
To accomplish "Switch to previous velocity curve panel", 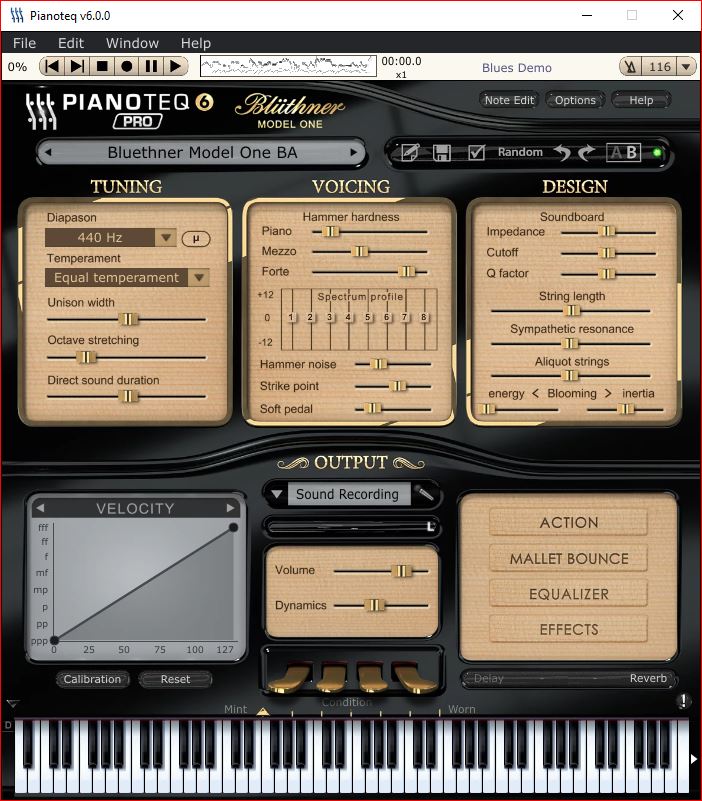I will coord(40,508).
